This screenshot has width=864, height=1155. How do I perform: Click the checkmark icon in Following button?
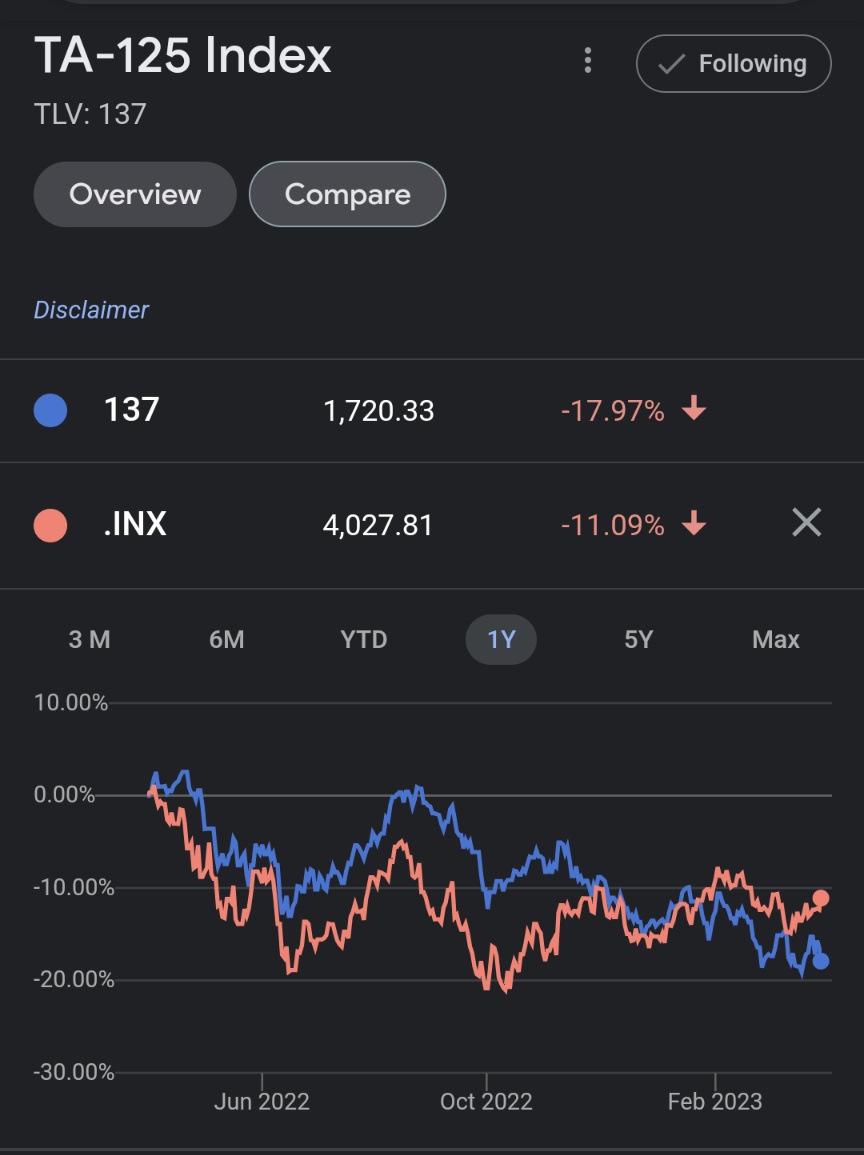pyautogui.click(x=671, y=64)
